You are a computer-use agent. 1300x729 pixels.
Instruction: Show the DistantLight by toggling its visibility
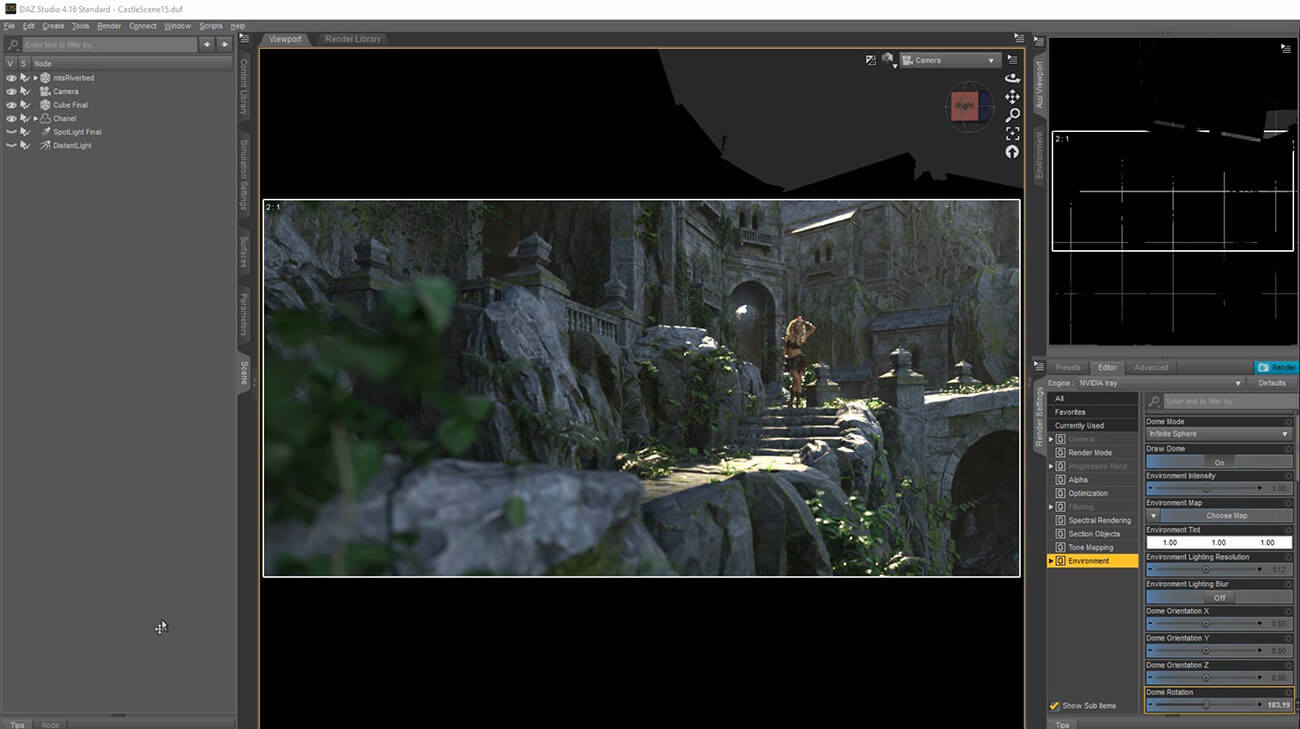coord(11,146)
